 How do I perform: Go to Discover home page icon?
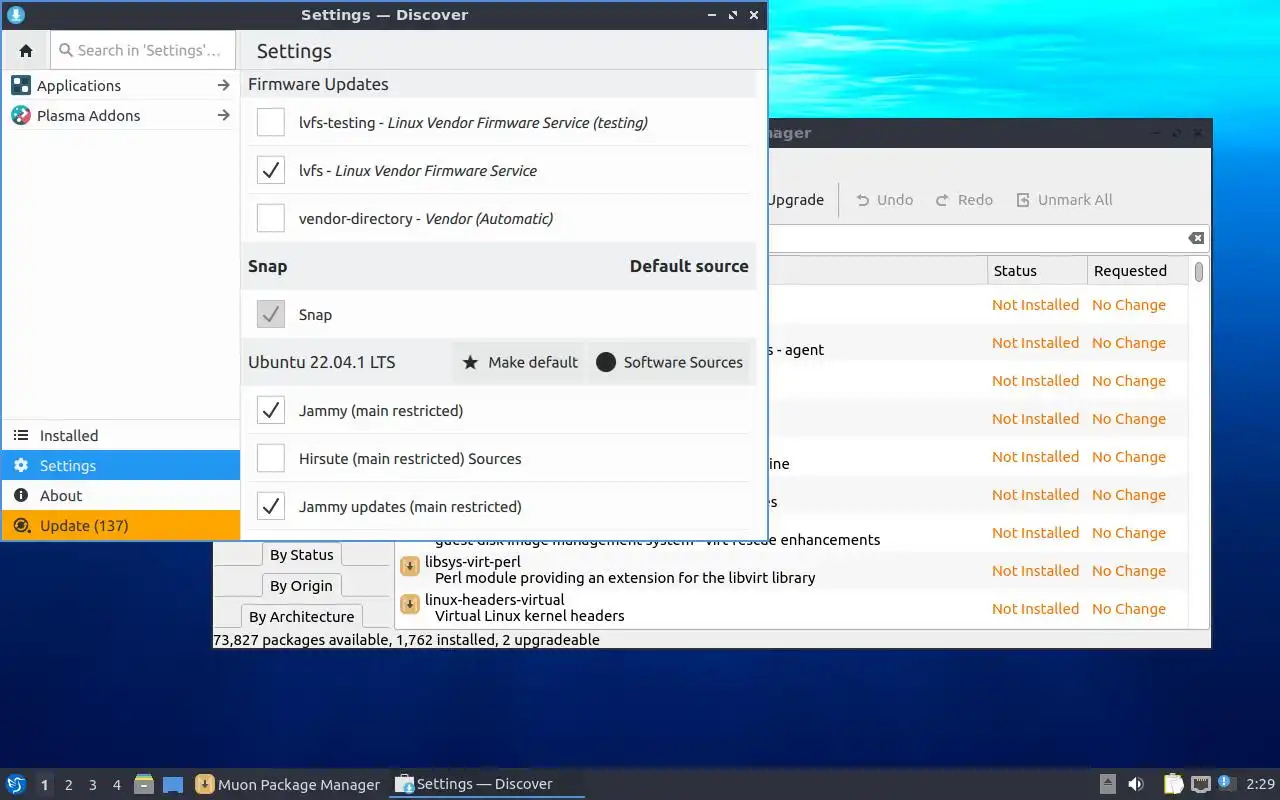[x=26, y=50]
